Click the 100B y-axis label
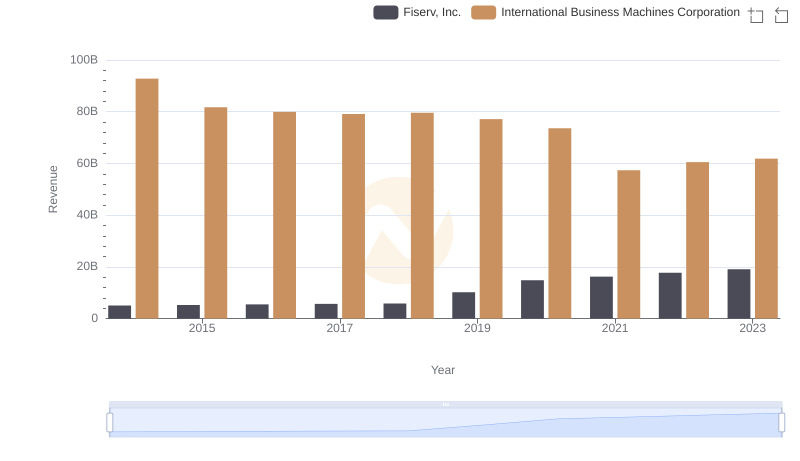The width and height of the screenshot is (800, 461). click(84, 60)
